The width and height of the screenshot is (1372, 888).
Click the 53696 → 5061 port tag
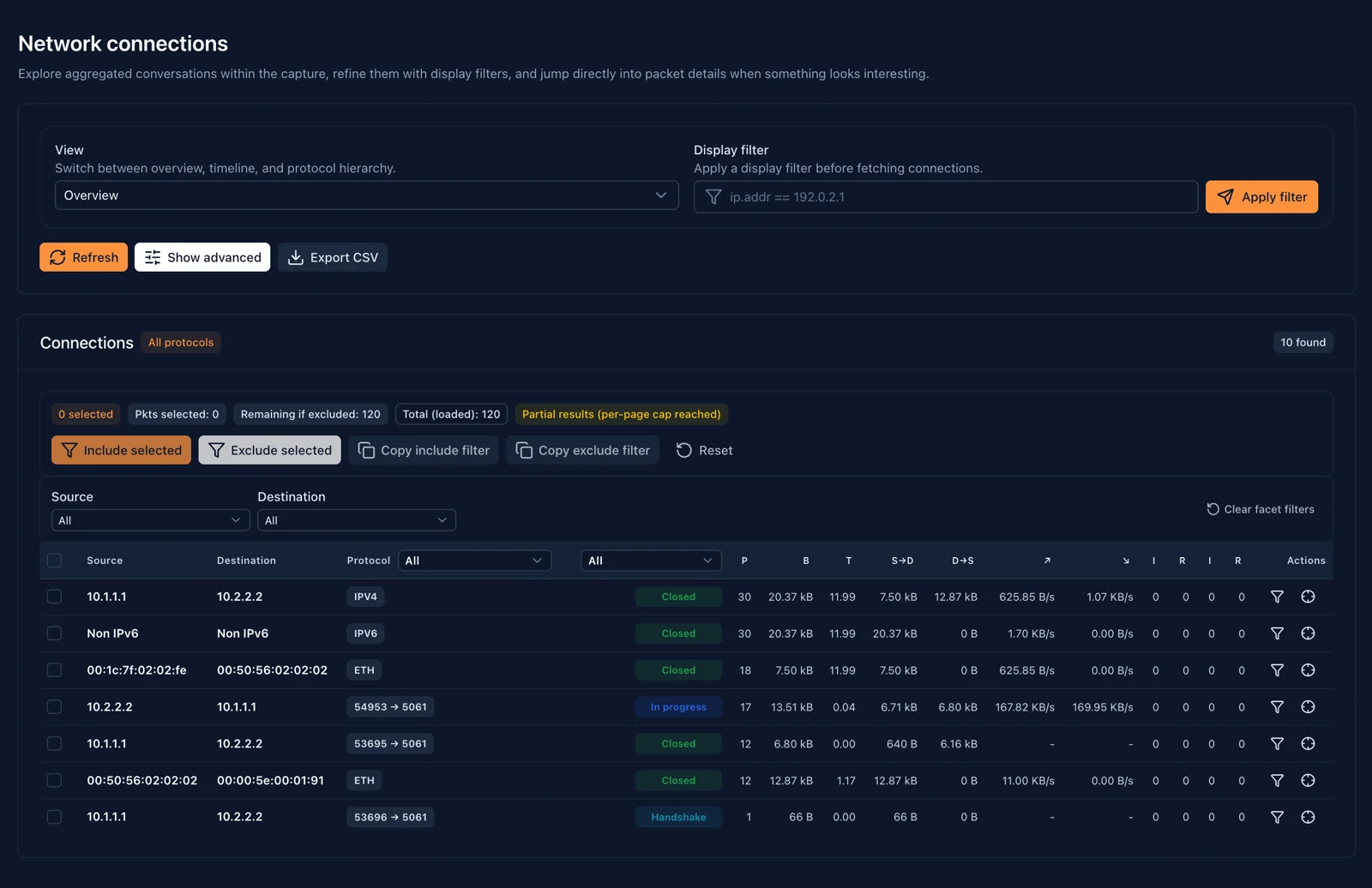click(390, 818)
